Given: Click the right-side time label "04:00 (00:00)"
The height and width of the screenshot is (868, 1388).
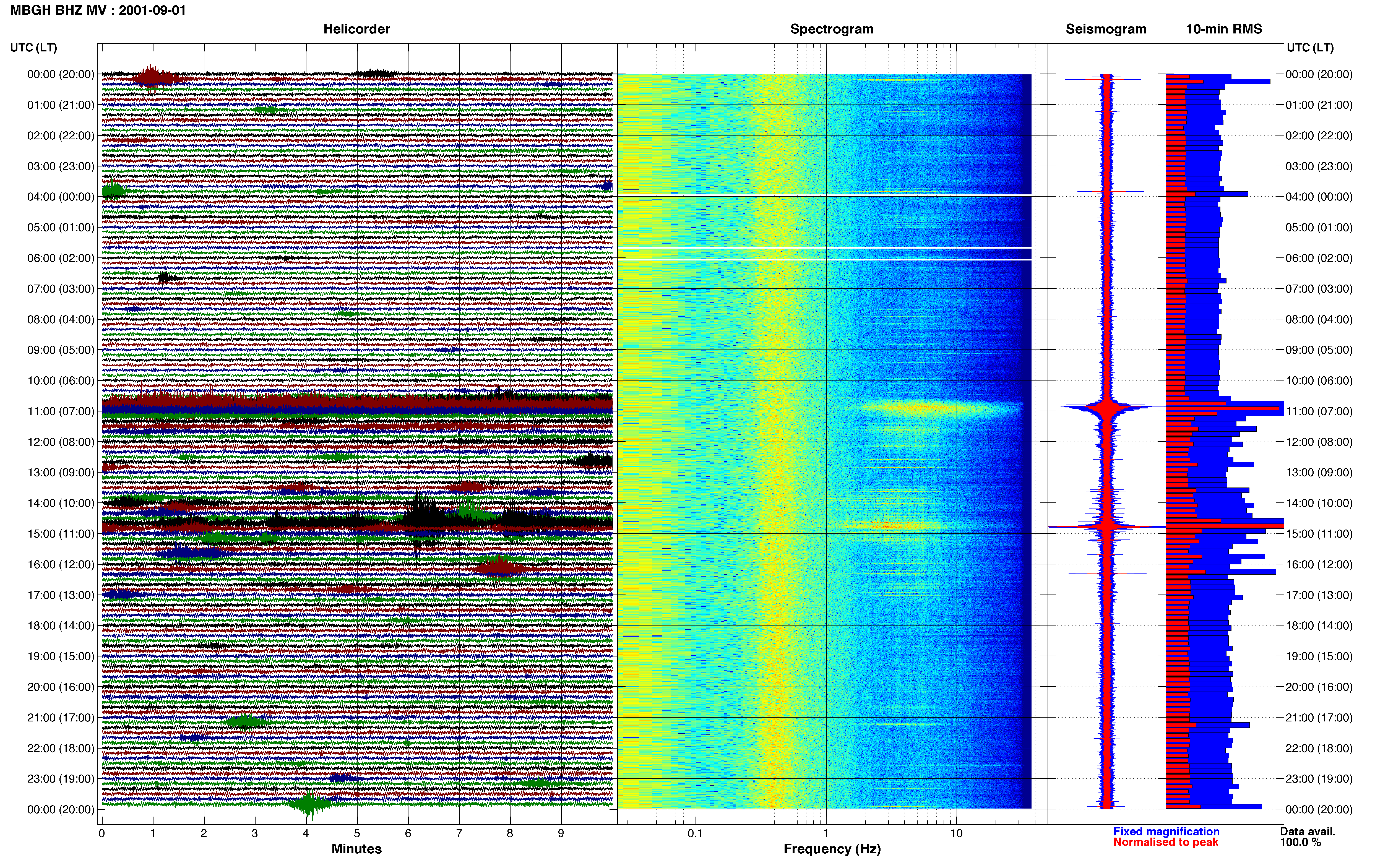Looking at the screenshot, I should [x=1319, y=197].
